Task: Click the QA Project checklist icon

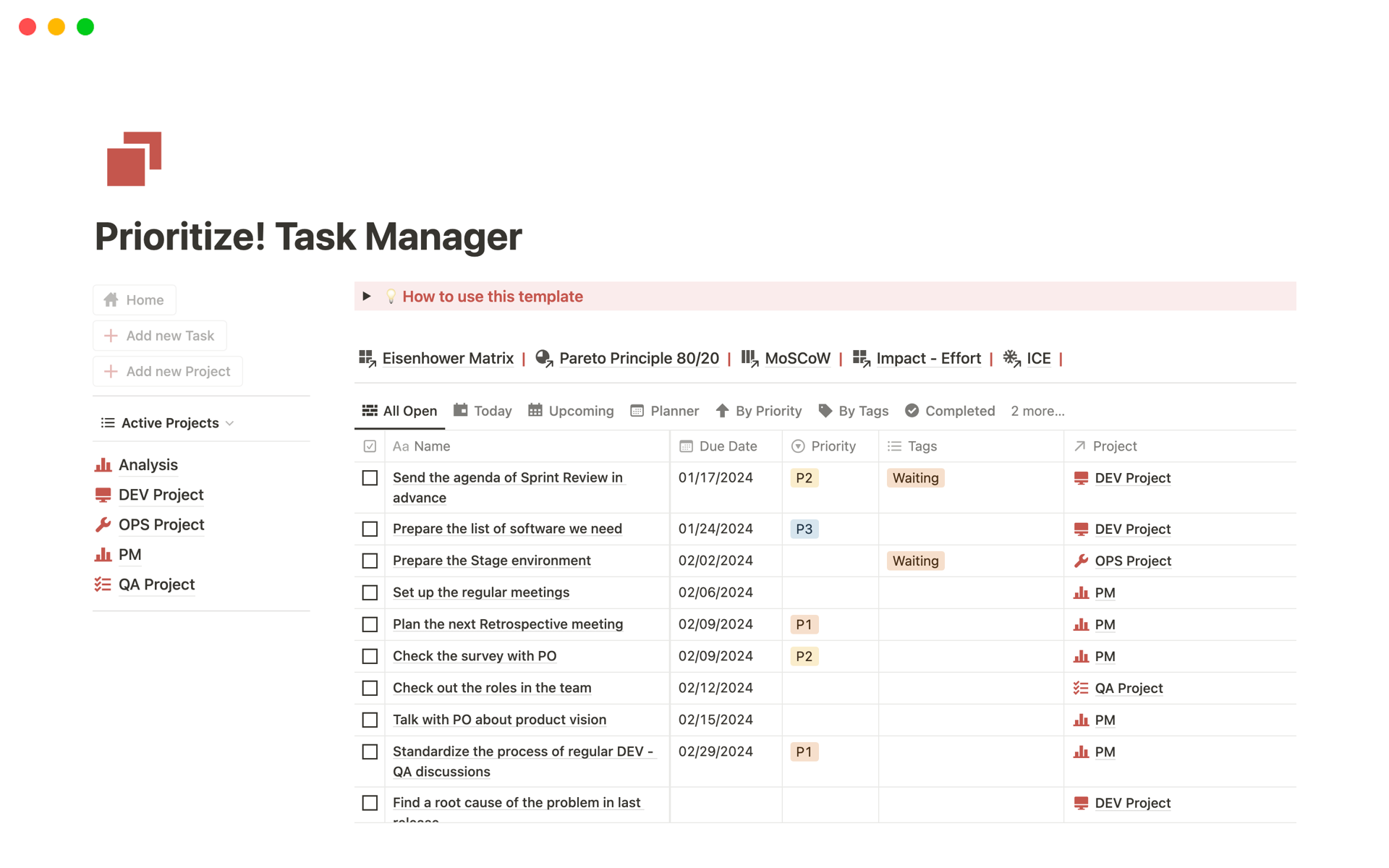Action: [103, 584]
